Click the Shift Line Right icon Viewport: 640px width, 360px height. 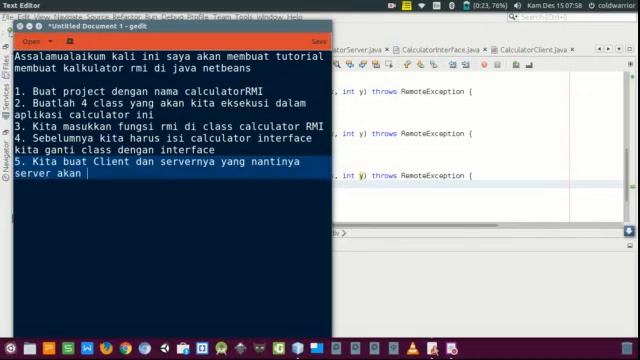coord(466,64)
